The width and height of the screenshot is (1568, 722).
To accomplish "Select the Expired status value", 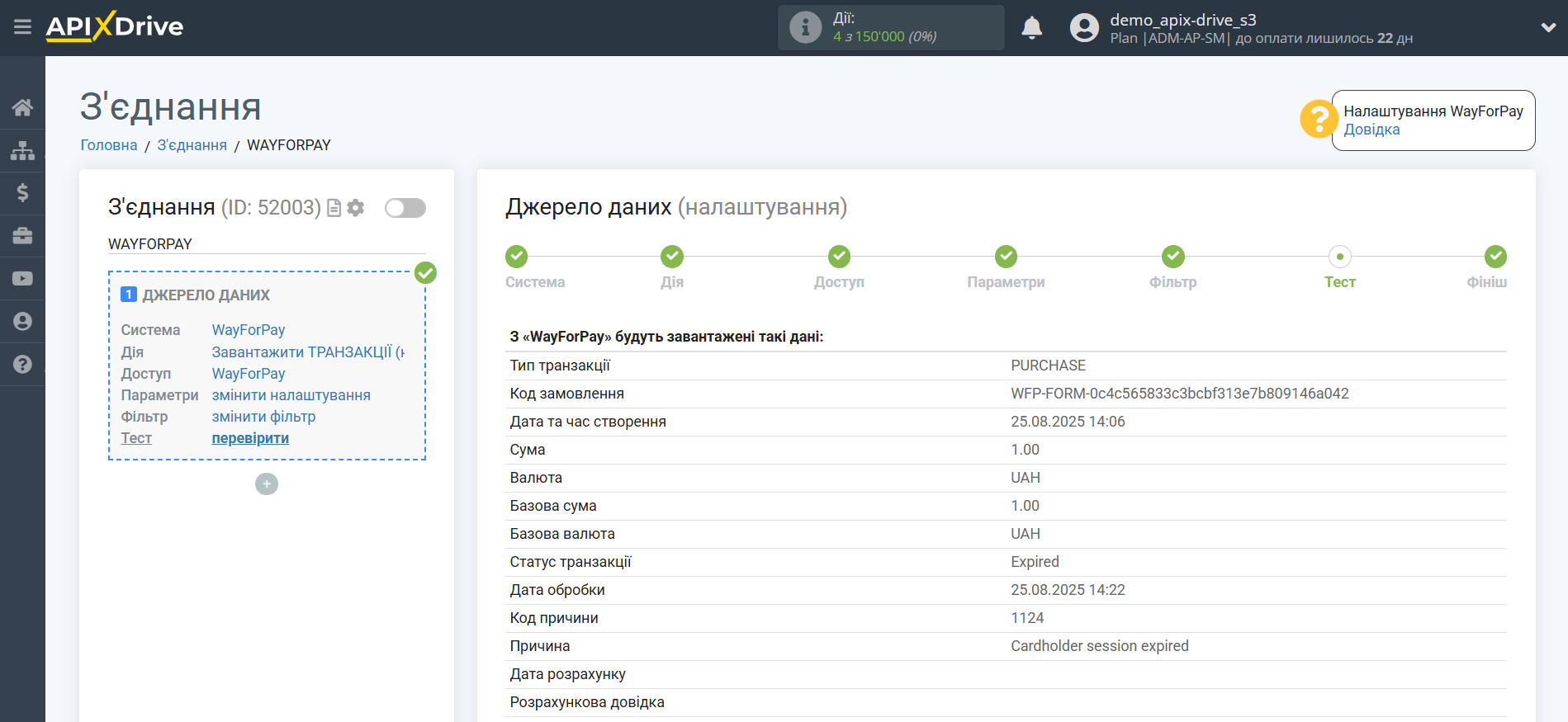I will coord(1035,562).
